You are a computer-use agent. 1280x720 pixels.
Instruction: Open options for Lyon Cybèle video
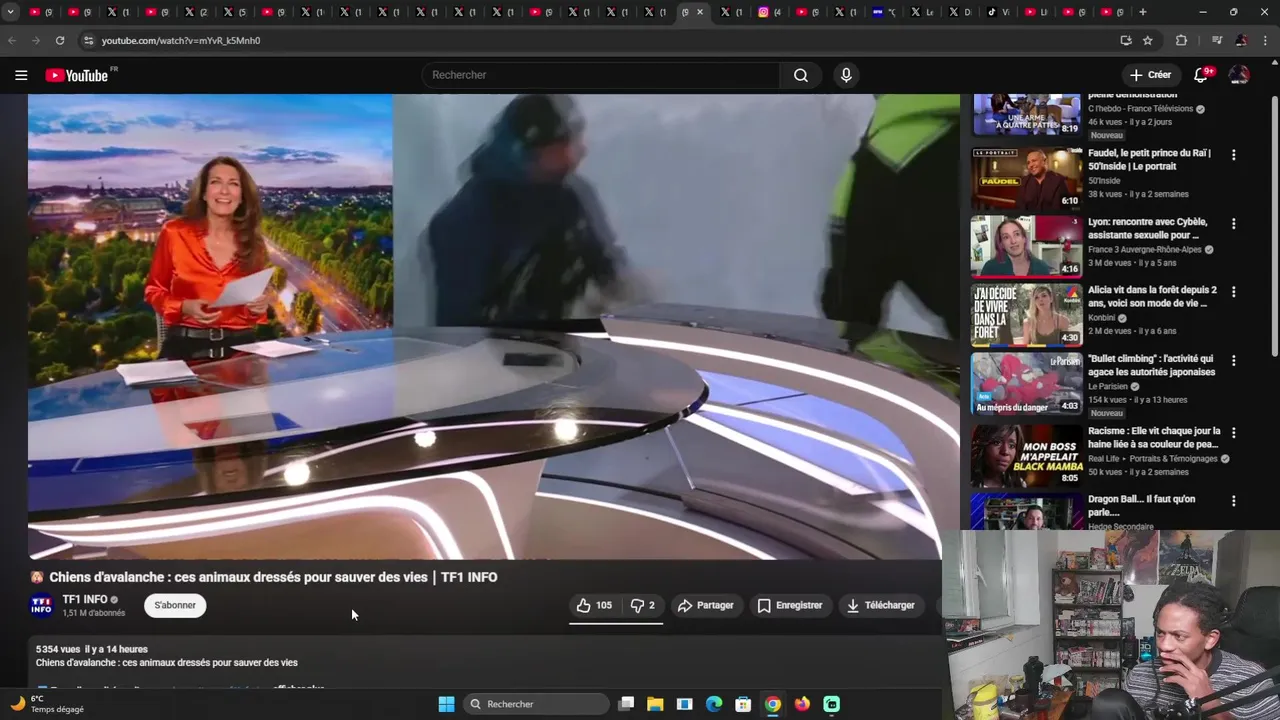pyautogui.click(x=1233, y=224)
